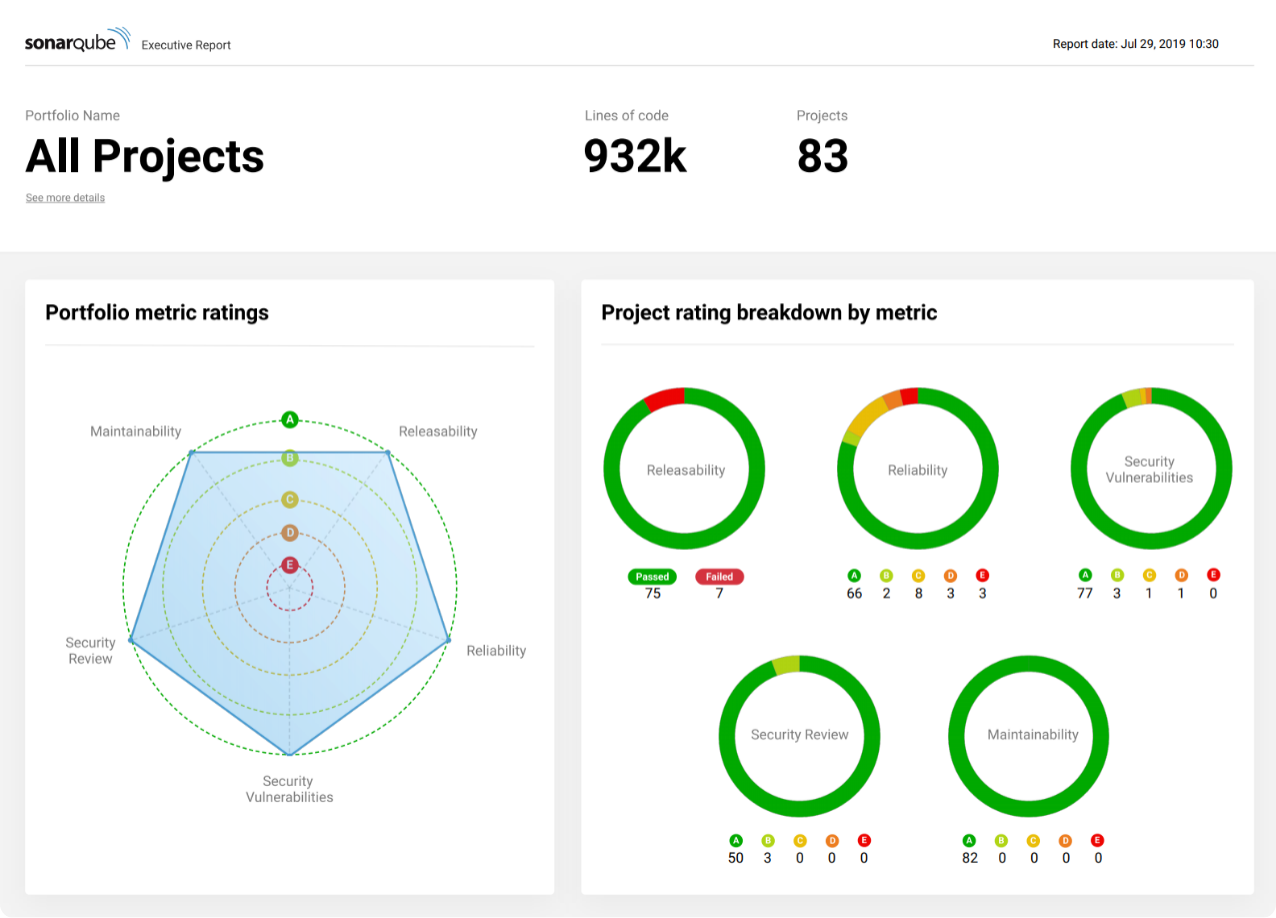Screen dimensions: 1276x918
Task: Select the D grade icon under Releasability metrics
Action: click(x=951, y=575)
